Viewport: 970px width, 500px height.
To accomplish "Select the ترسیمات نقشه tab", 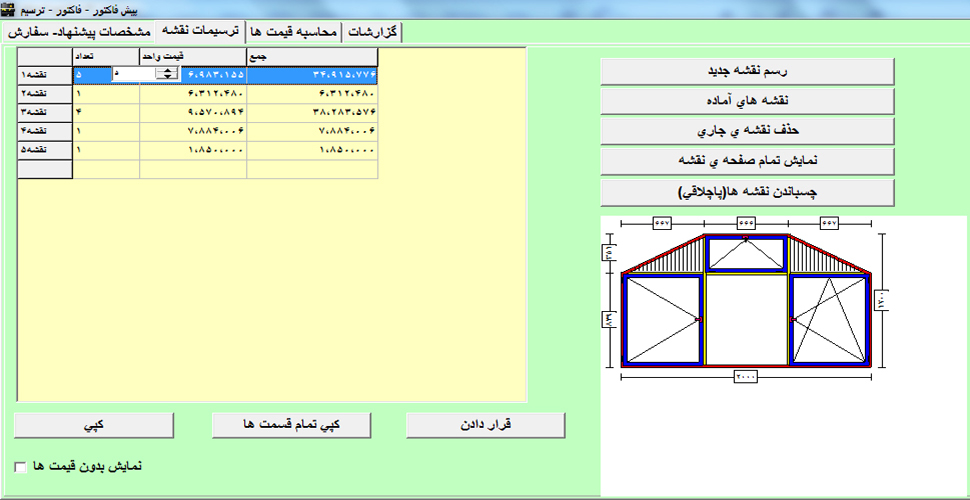I will 197,32.
